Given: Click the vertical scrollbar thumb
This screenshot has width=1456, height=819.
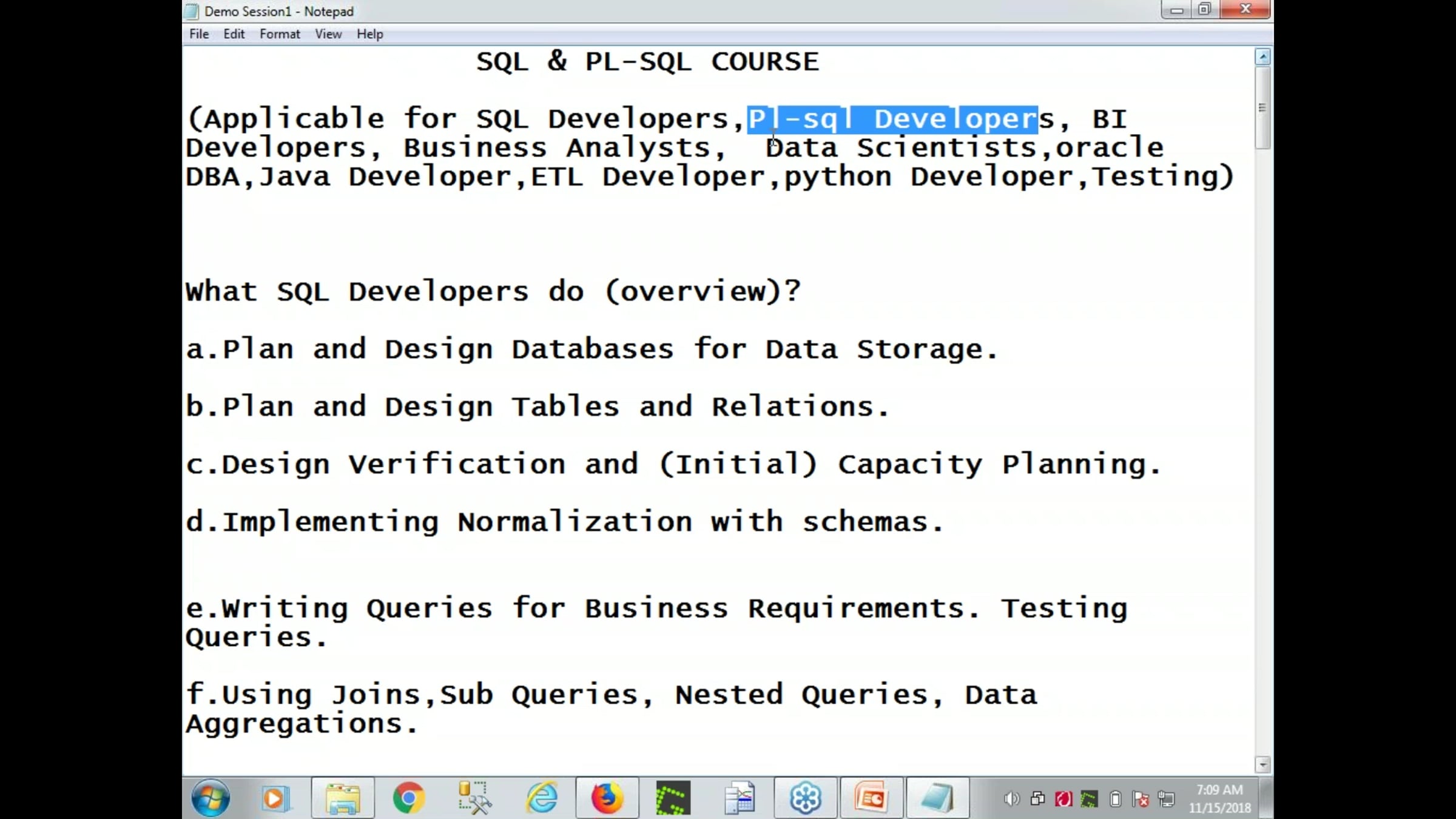Looking at the screenshot, I should pos(1262,108).
